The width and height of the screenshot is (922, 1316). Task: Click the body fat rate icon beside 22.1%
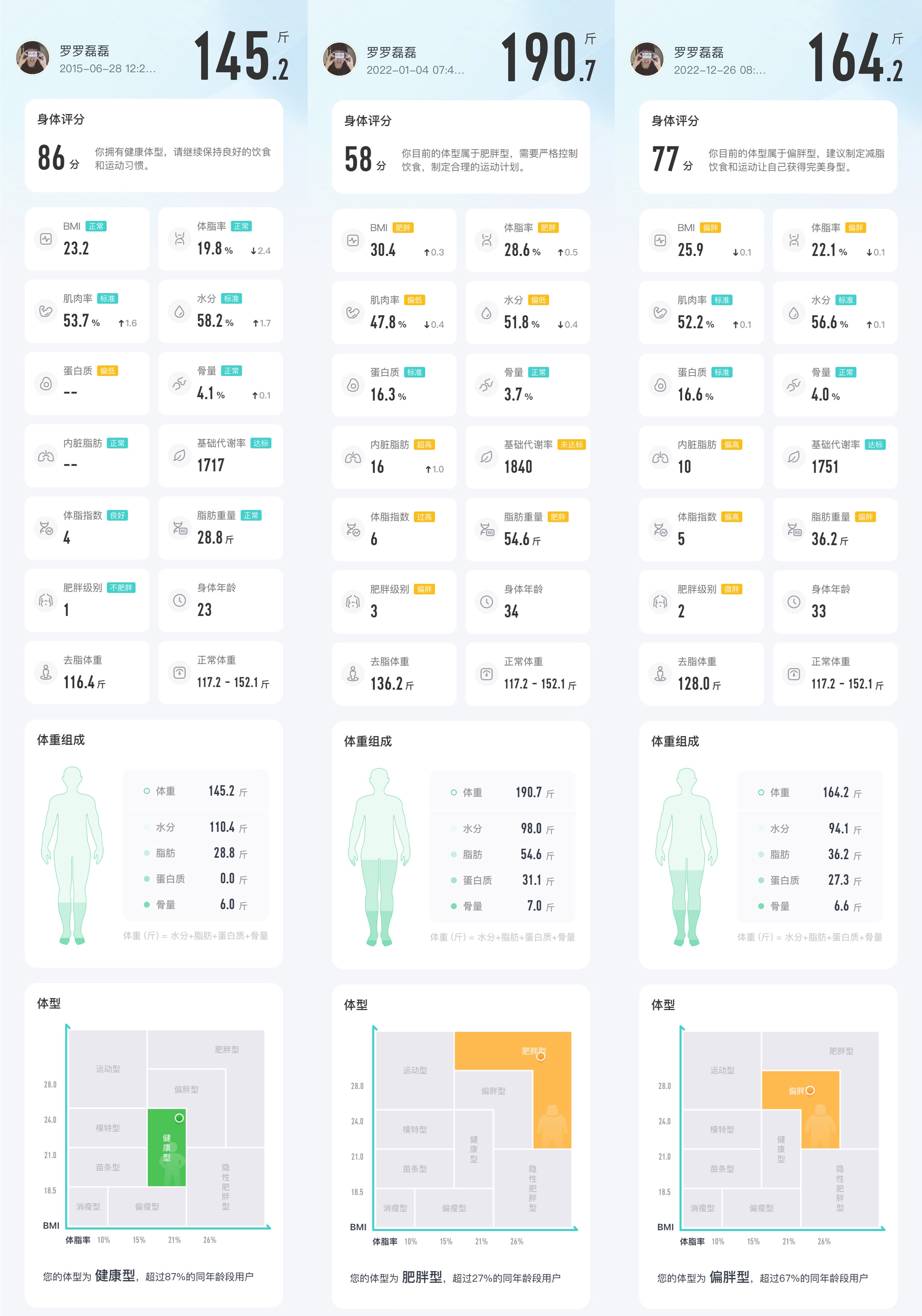coord(794,240)
